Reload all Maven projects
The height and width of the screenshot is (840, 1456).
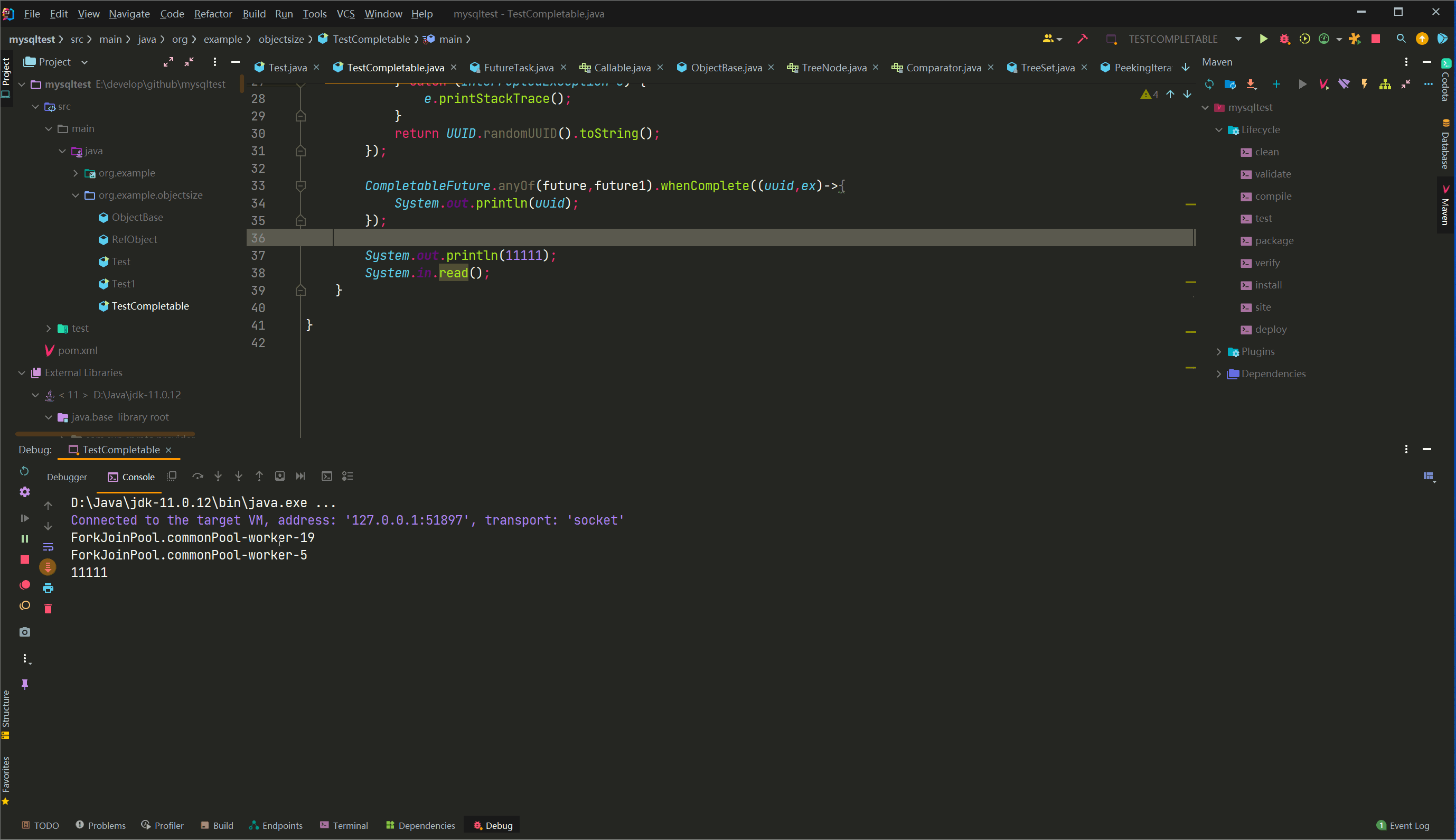pos(1209,85)
